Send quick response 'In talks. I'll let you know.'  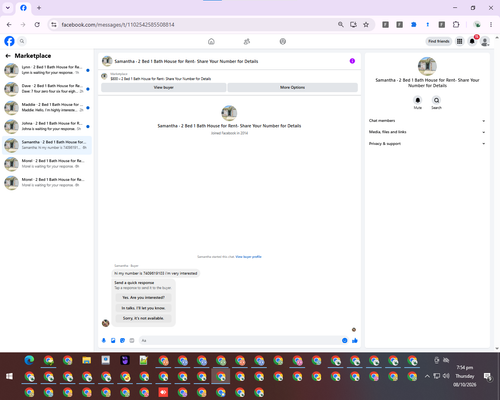[143, 308]
